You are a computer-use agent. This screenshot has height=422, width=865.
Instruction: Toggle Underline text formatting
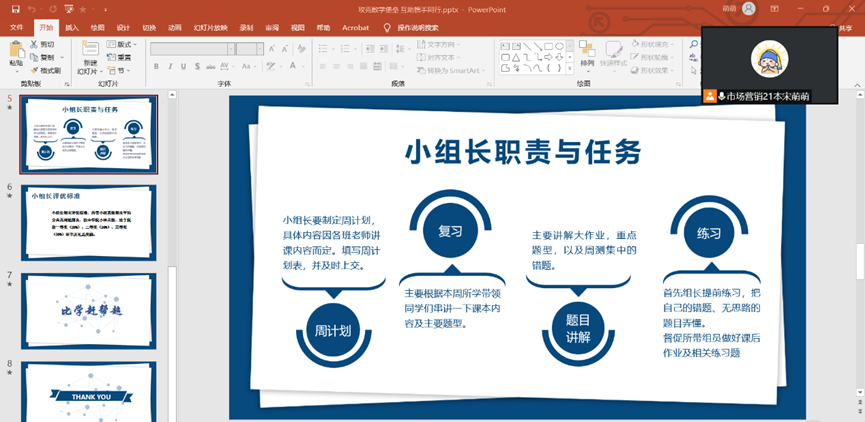point(184,67)
